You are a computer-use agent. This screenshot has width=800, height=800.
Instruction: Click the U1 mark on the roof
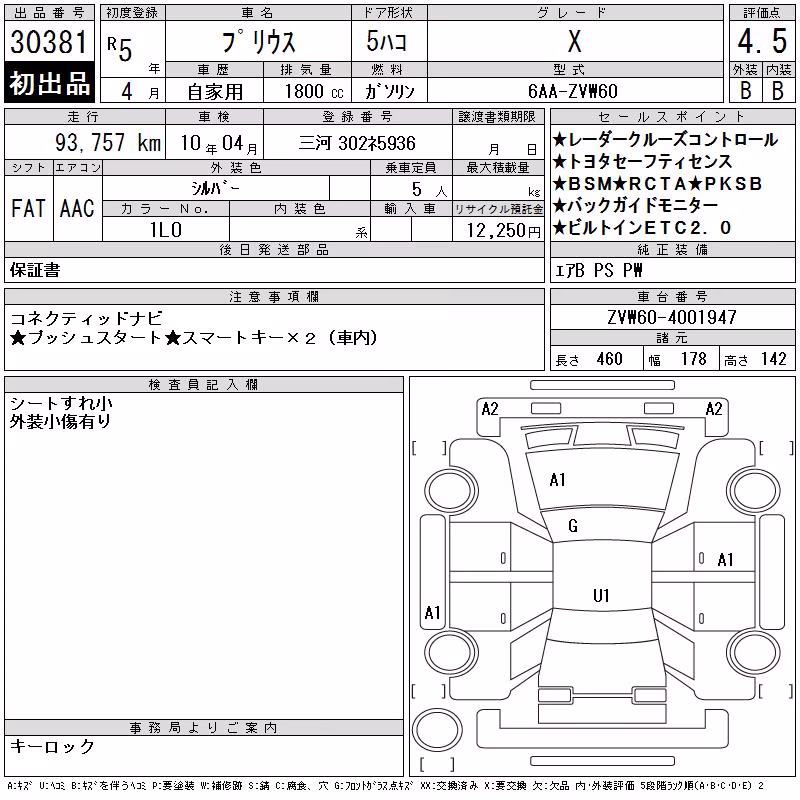pyautogui.click(x=601, y=595)
